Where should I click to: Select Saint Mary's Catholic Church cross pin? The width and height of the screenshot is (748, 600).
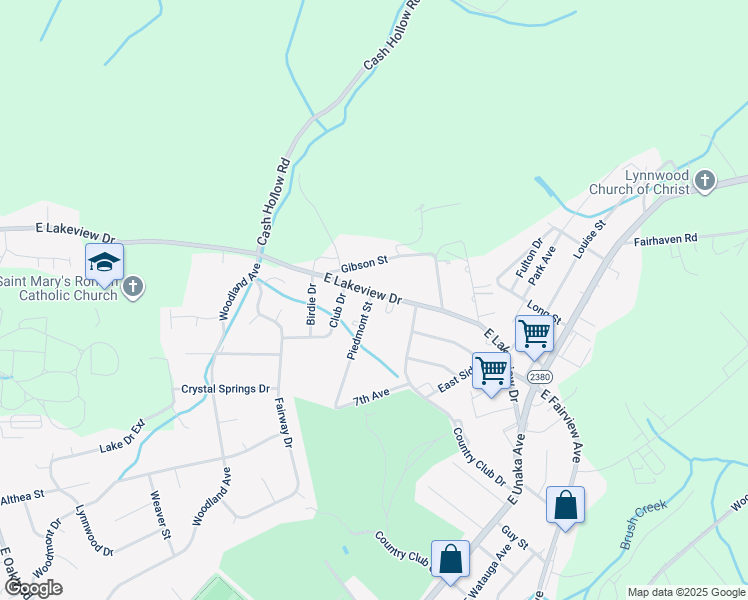pyautogui.click(x=133, y=288)
